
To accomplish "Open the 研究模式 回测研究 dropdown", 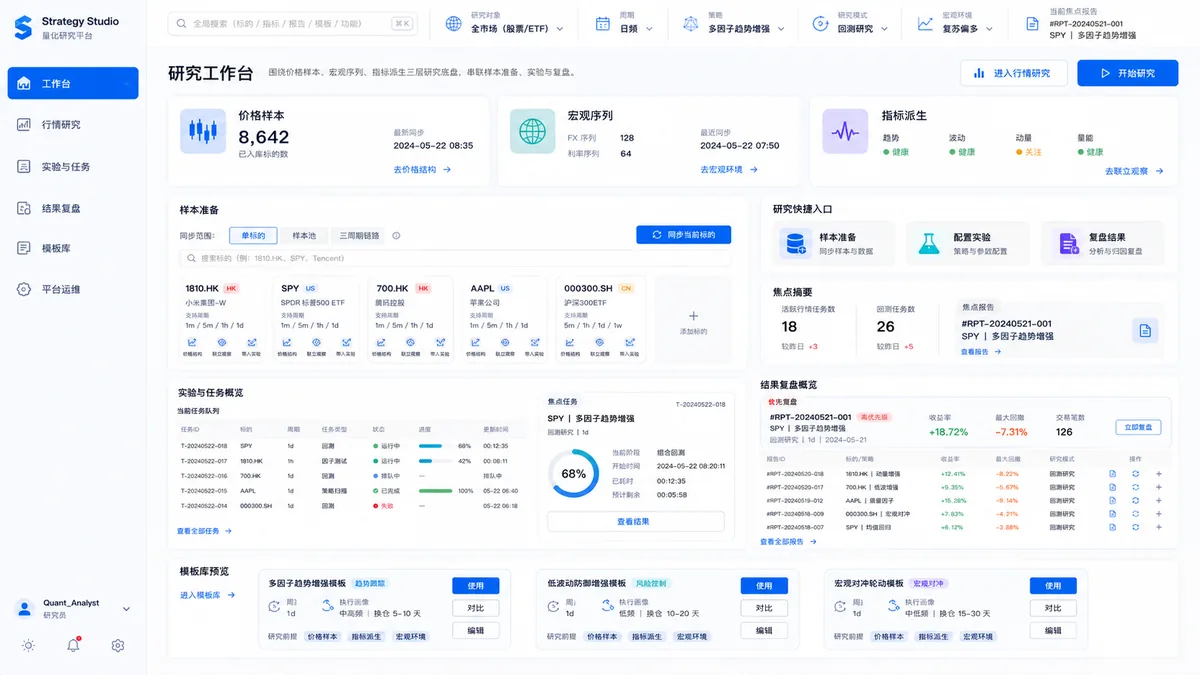I will pos(851,23).
